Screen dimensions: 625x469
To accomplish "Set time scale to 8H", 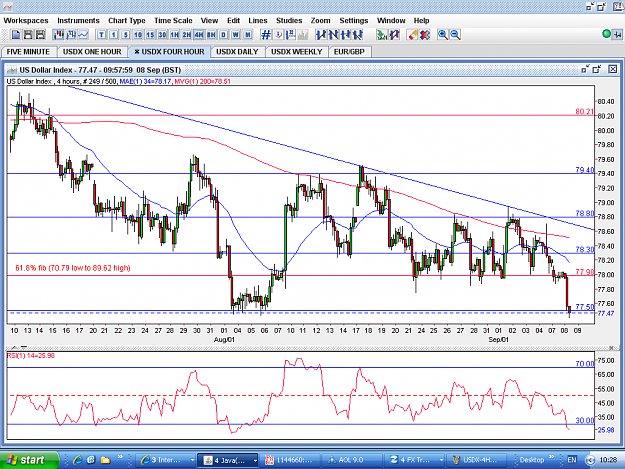I will 211,35.
